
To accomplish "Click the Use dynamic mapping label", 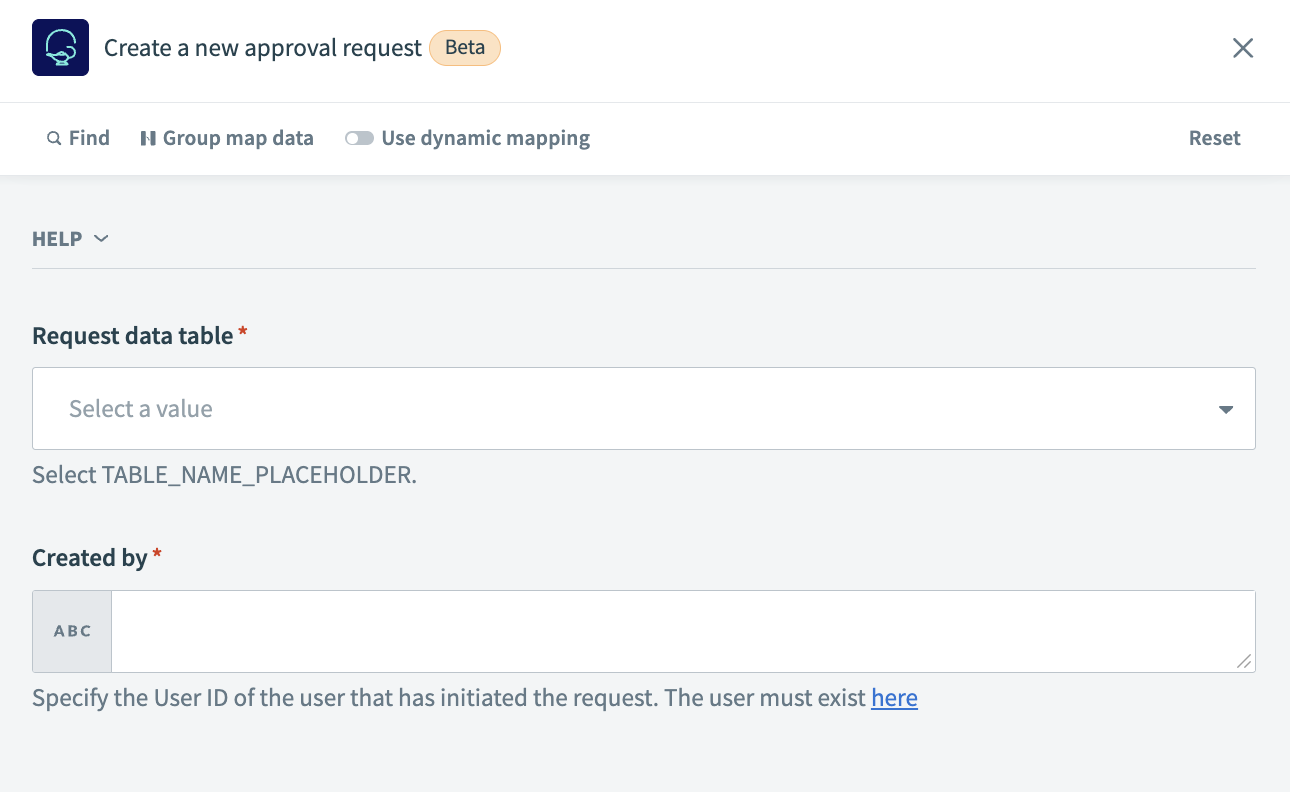I will tap(485, 138).
